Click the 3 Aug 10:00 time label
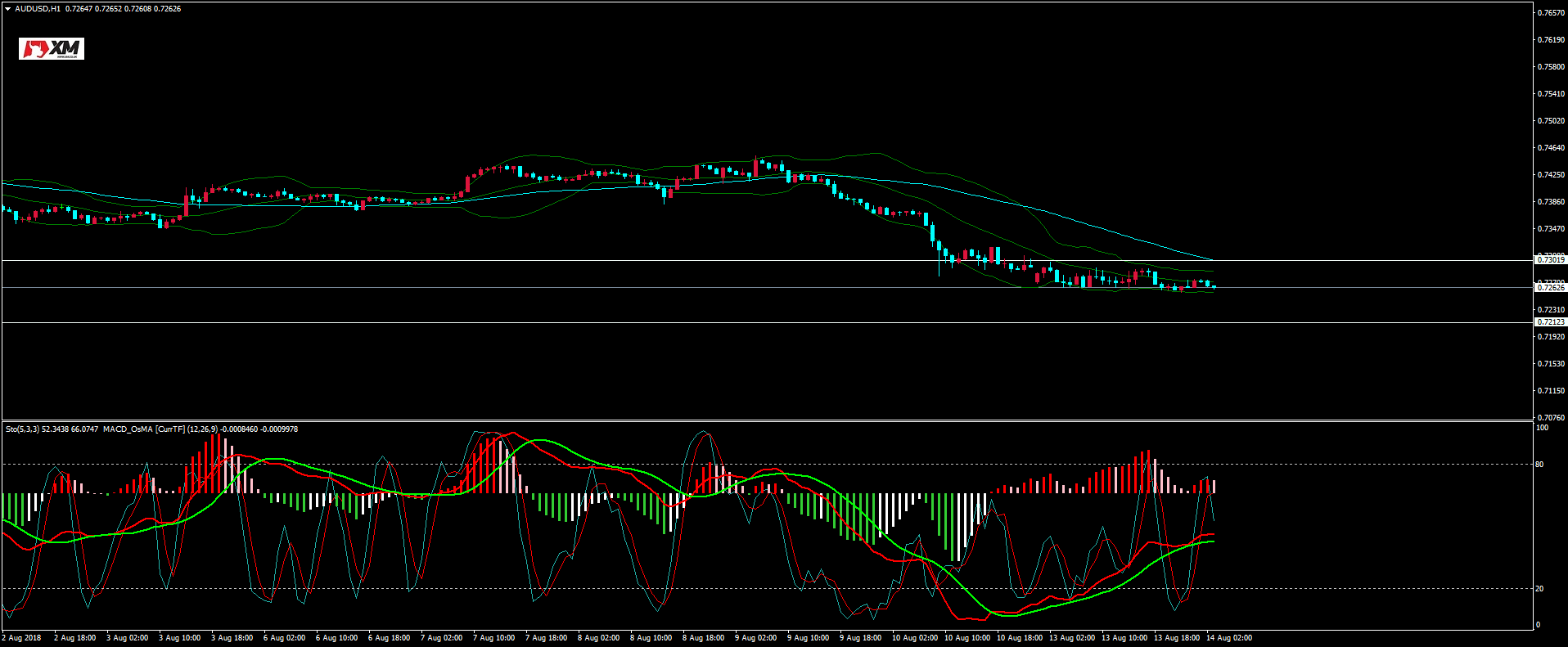 pyautogui.click(x=179, y=638)
